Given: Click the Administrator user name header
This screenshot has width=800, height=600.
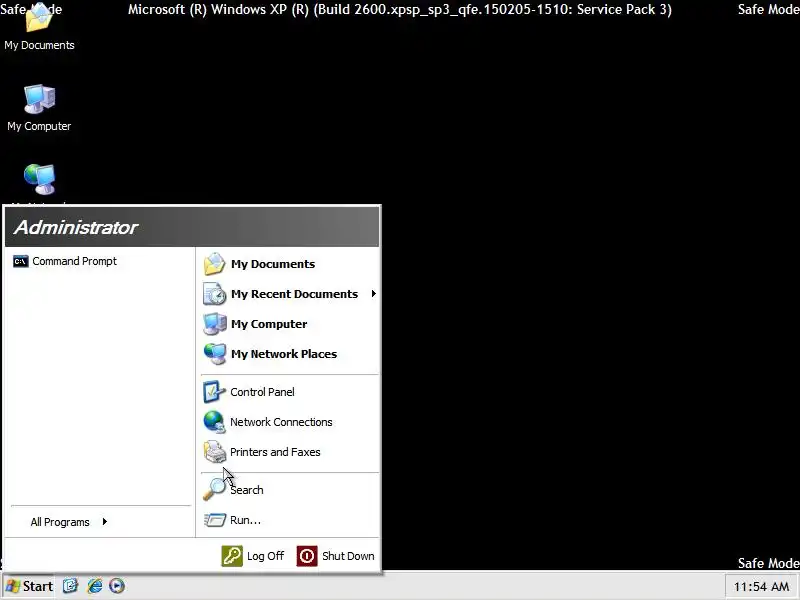Looking at the screenshot, I should coord(76,228).
